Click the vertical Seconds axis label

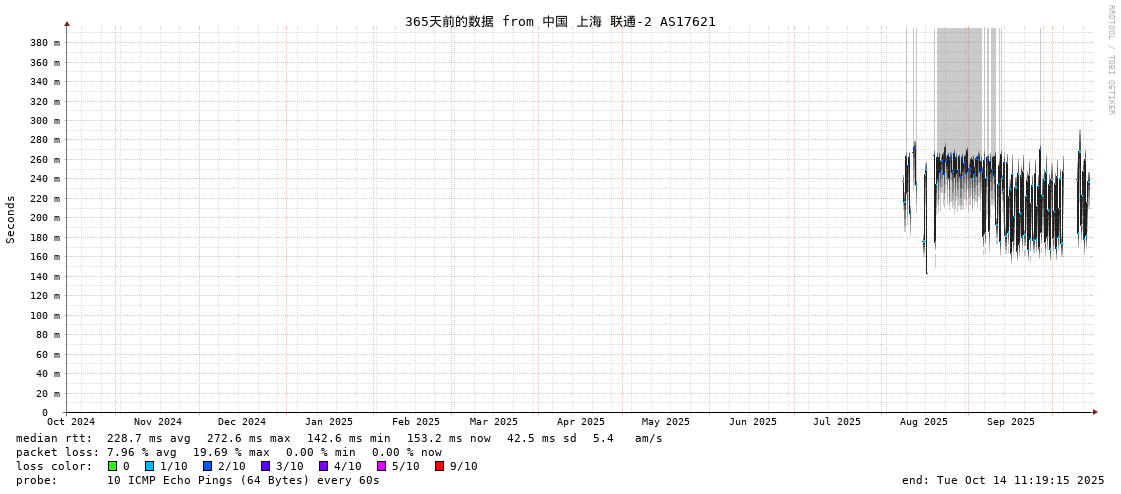[11, 219]
